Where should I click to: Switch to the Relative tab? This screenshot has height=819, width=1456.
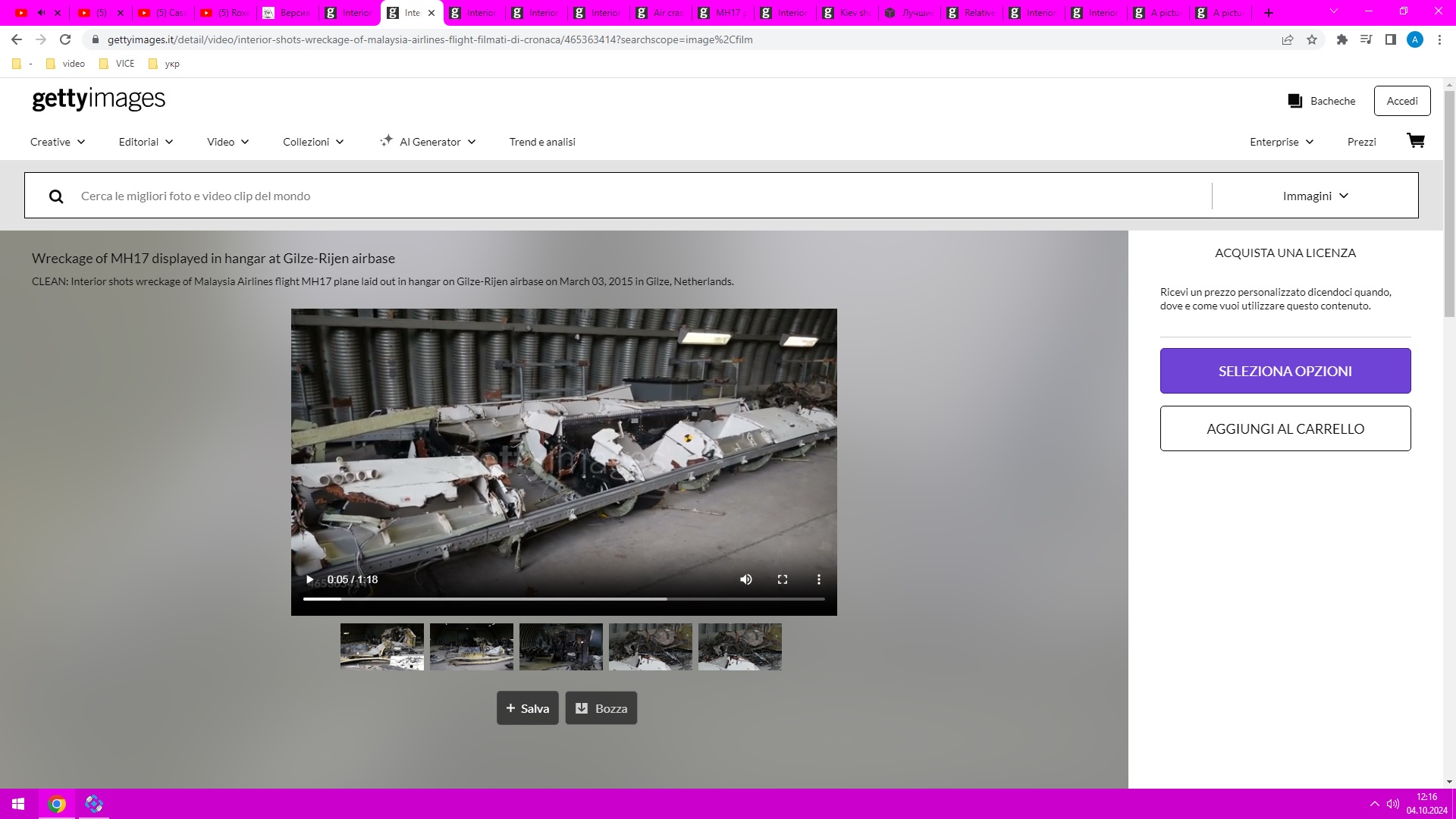tap(971, 13)
